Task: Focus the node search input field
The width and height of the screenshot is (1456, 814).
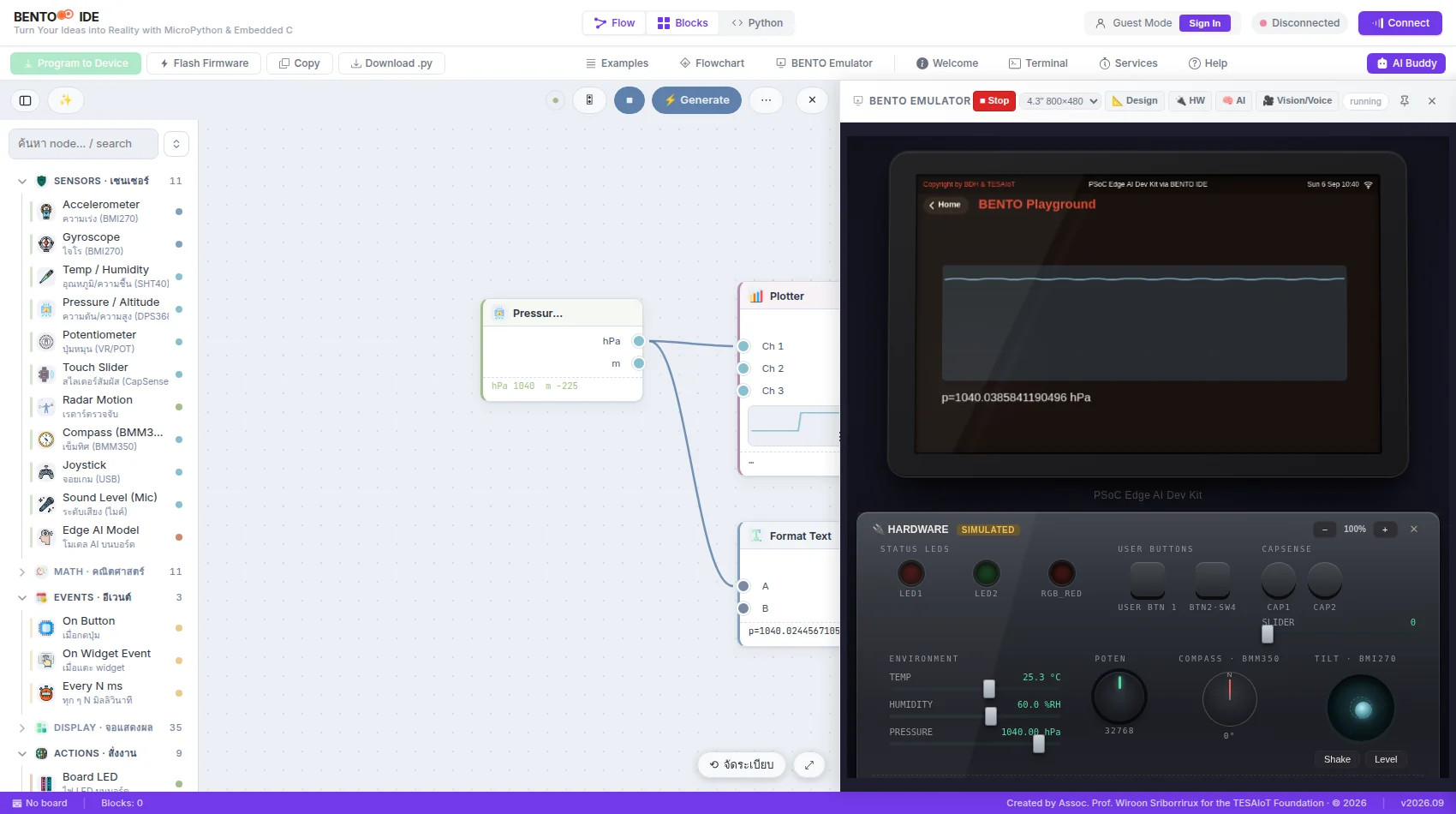Action: pos(84,144)
